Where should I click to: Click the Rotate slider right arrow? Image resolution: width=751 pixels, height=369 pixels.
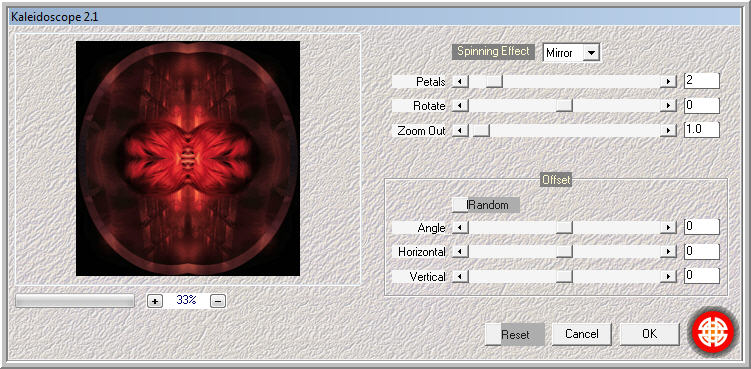pos(667,105)
